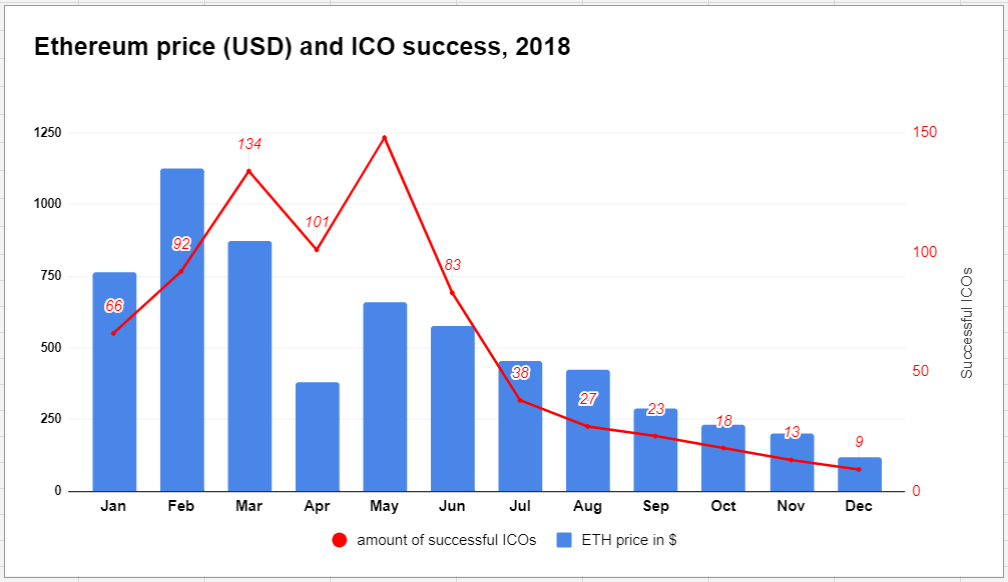
Task: Click the 9 data label for December
Action: (859, 442)
